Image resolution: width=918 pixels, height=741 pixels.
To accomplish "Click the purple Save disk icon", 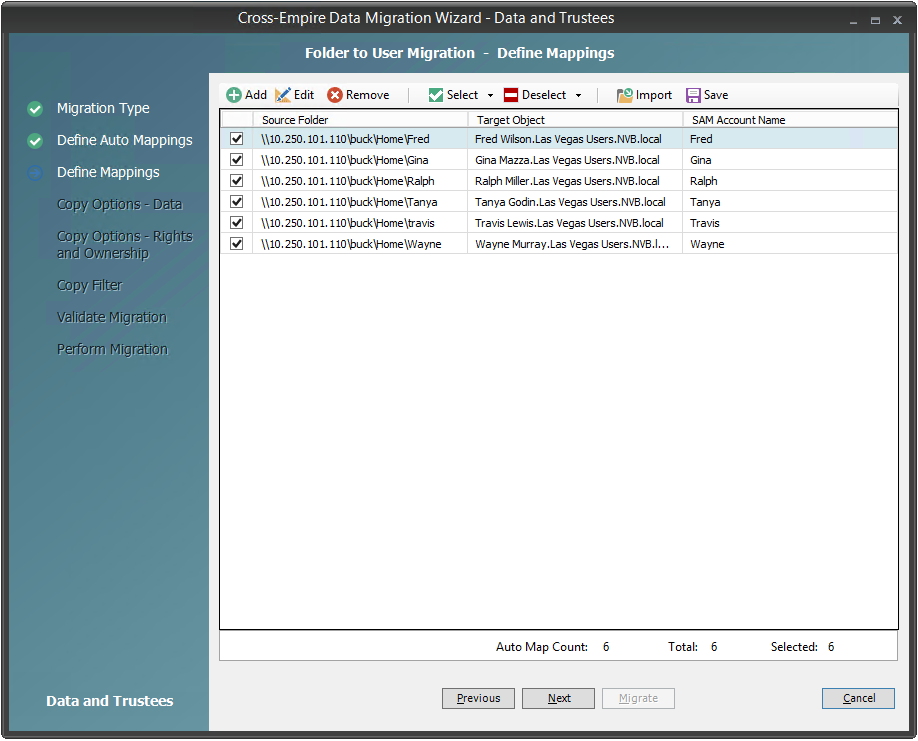I will tap(693, 95).
